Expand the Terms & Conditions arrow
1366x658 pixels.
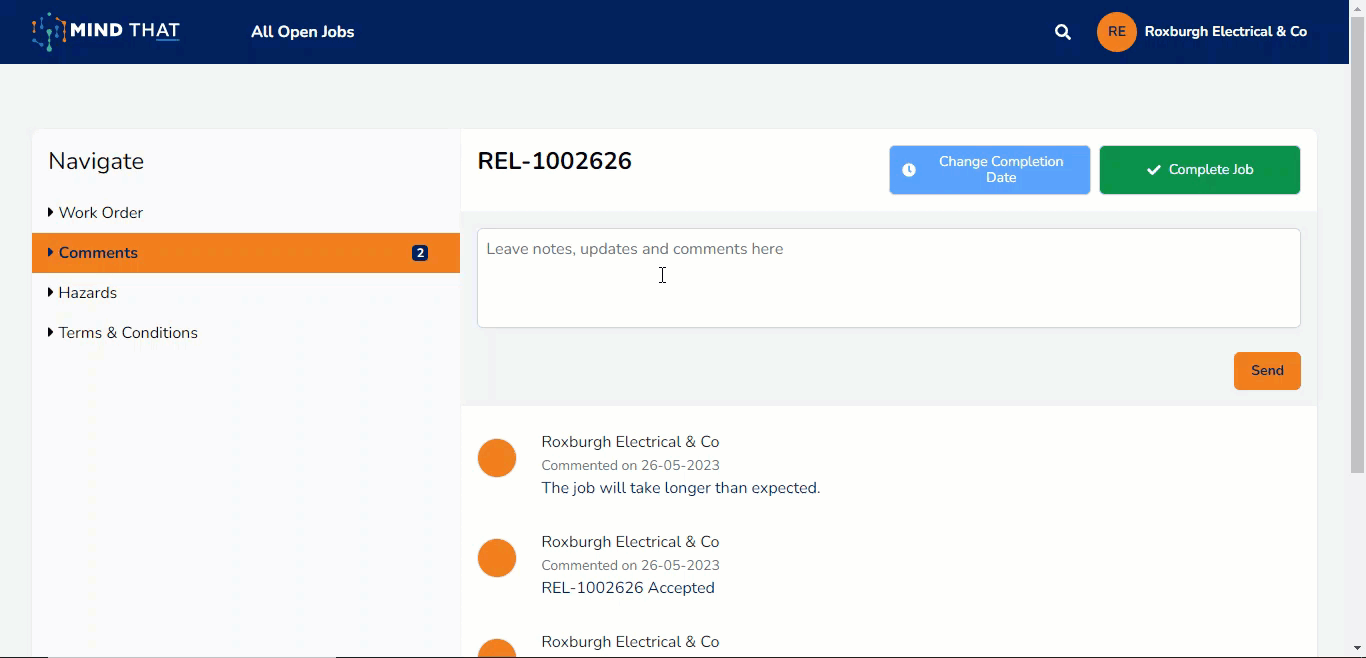[x=51, y=332]
